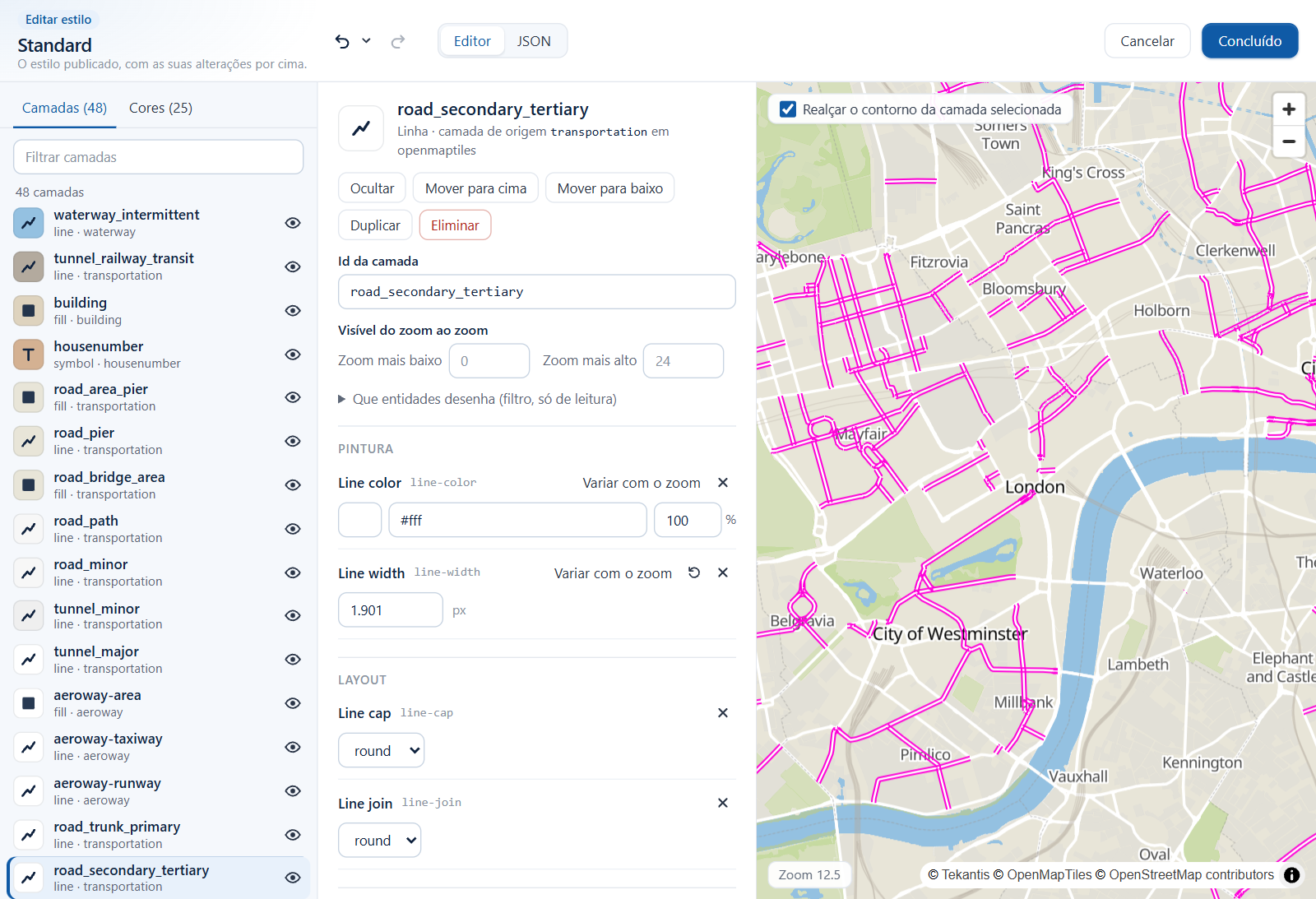
Task: Click the Filtrar camadas search field
Action: click(x=159, y=157)
